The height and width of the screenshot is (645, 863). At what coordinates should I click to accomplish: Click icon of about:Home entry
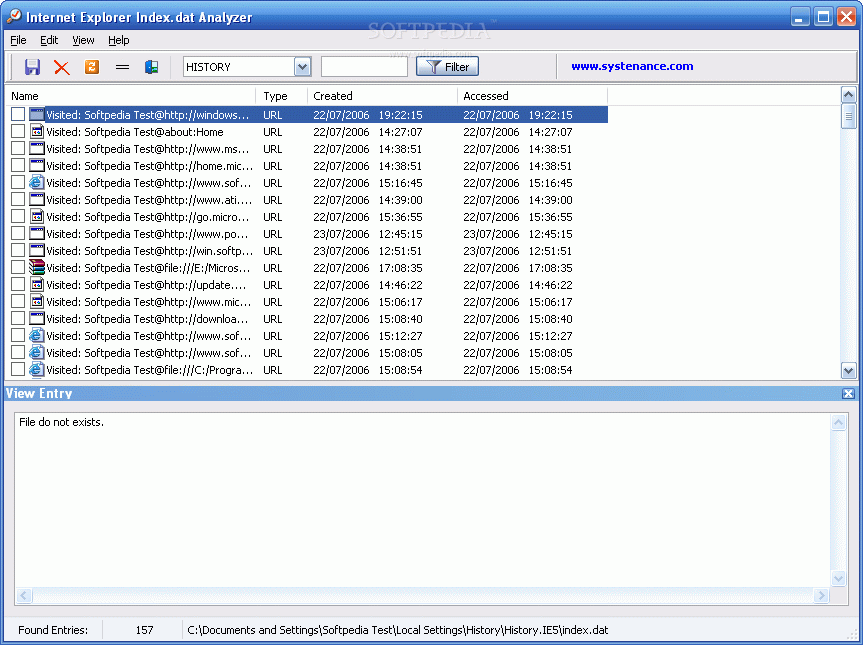pos(37,132)
